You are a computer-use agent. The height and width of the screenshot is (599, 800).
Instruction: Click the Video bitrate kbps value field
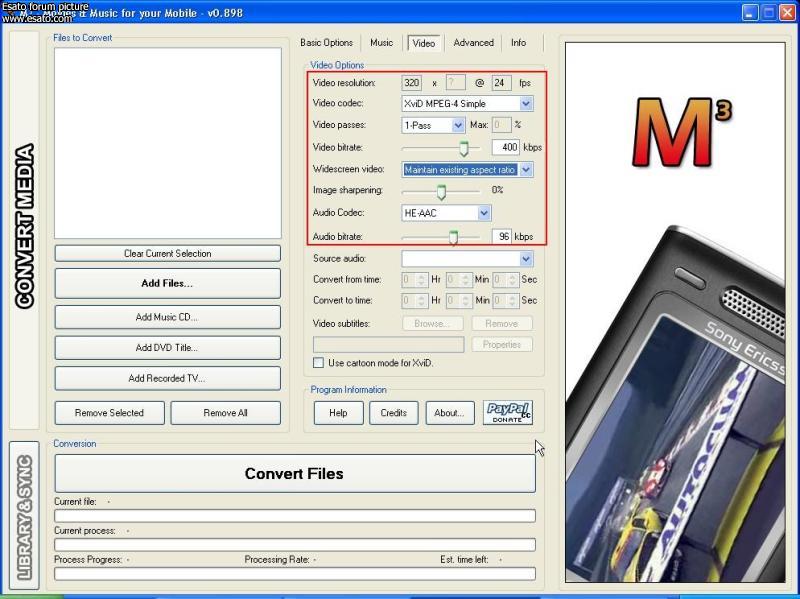pos(506,147)
